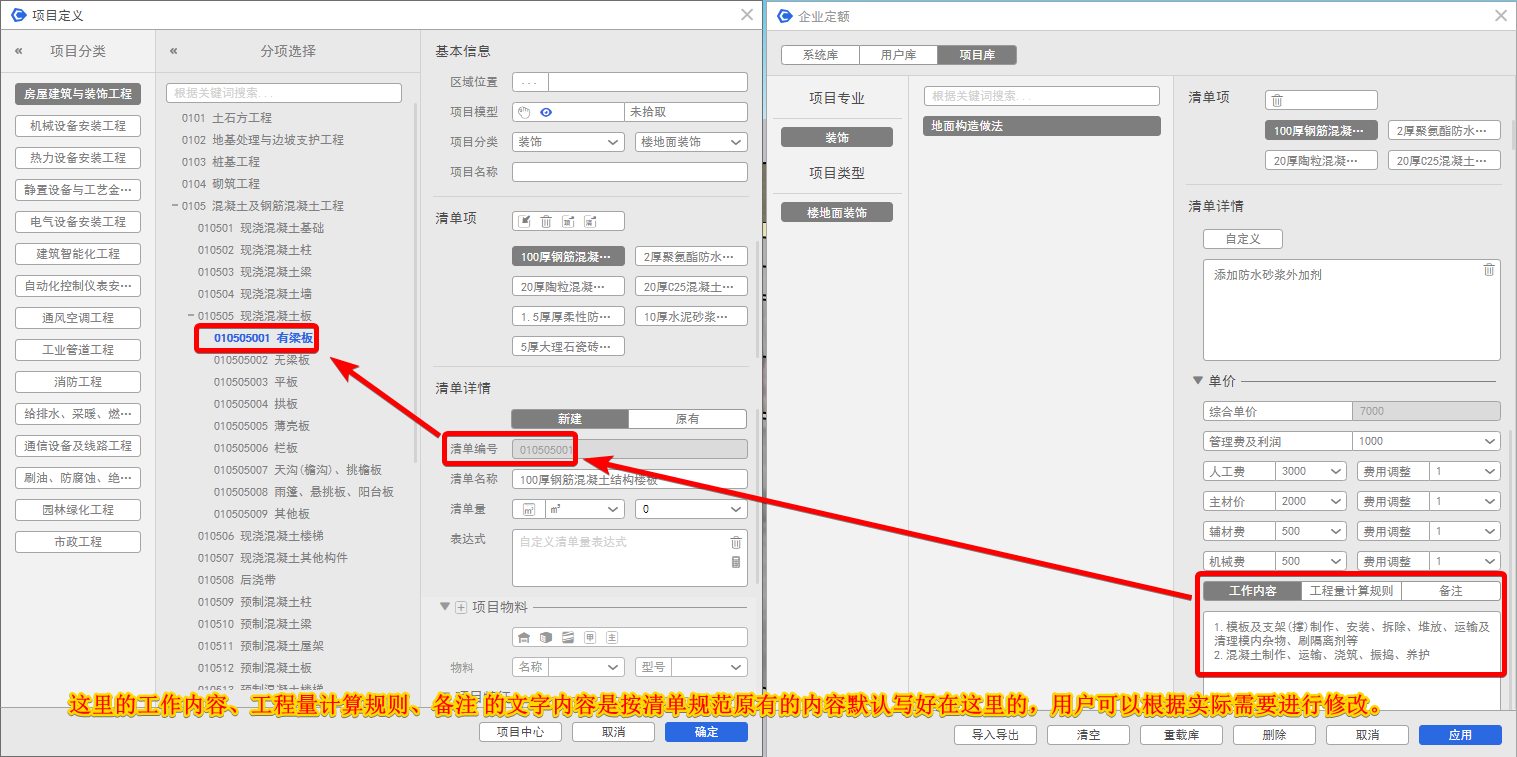Click the trash icon in 项目定义 清单项 toolbar
Image resolution: width=1517 pixels, height=757 pixels.
click(x=546, y=221)
